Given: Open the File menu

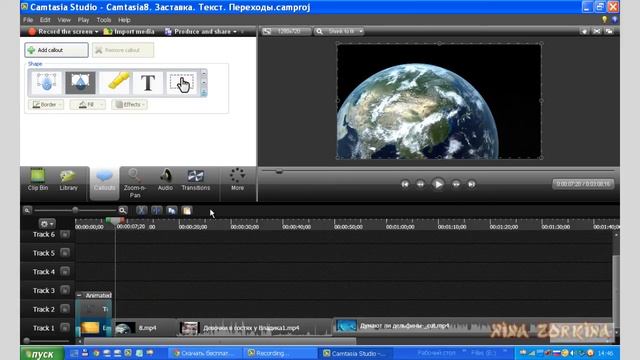Looking at the screenshot, I should (28, 20).
